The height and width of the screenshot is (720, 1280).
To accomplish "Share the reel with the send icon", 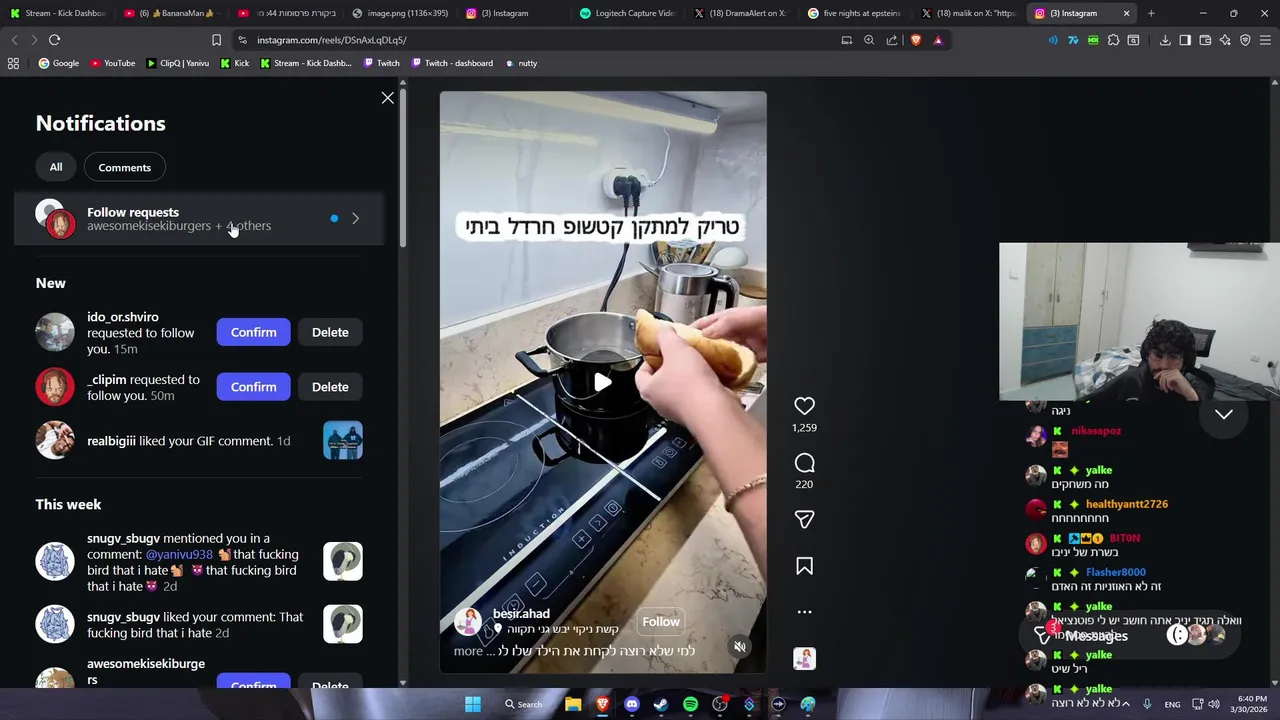I will (x=804, y=519).
